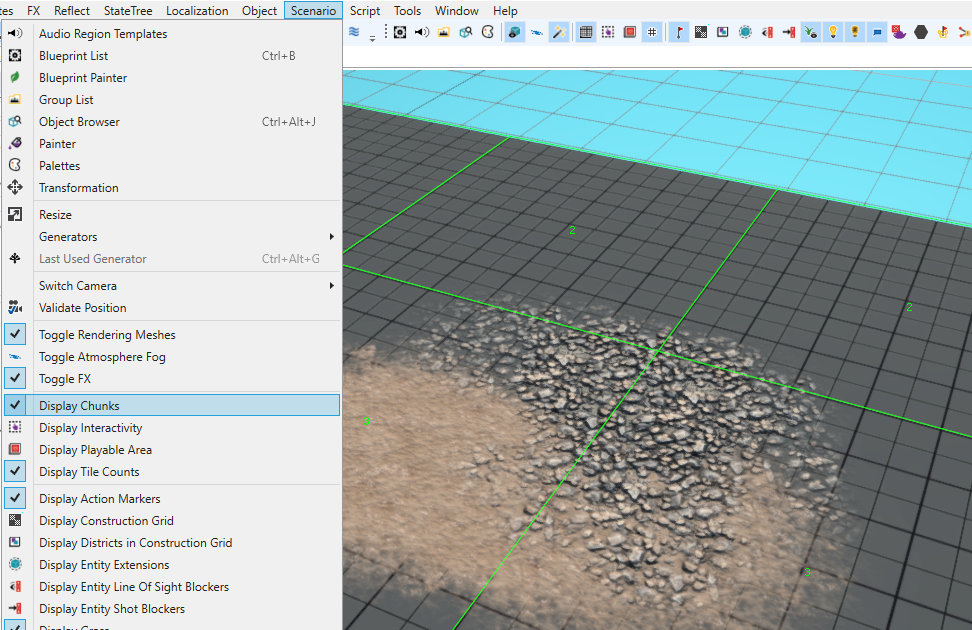Click the entity extensions toolbar icon
The height and width of the screenshot is (630, 972).
click(x=745, y=32)
